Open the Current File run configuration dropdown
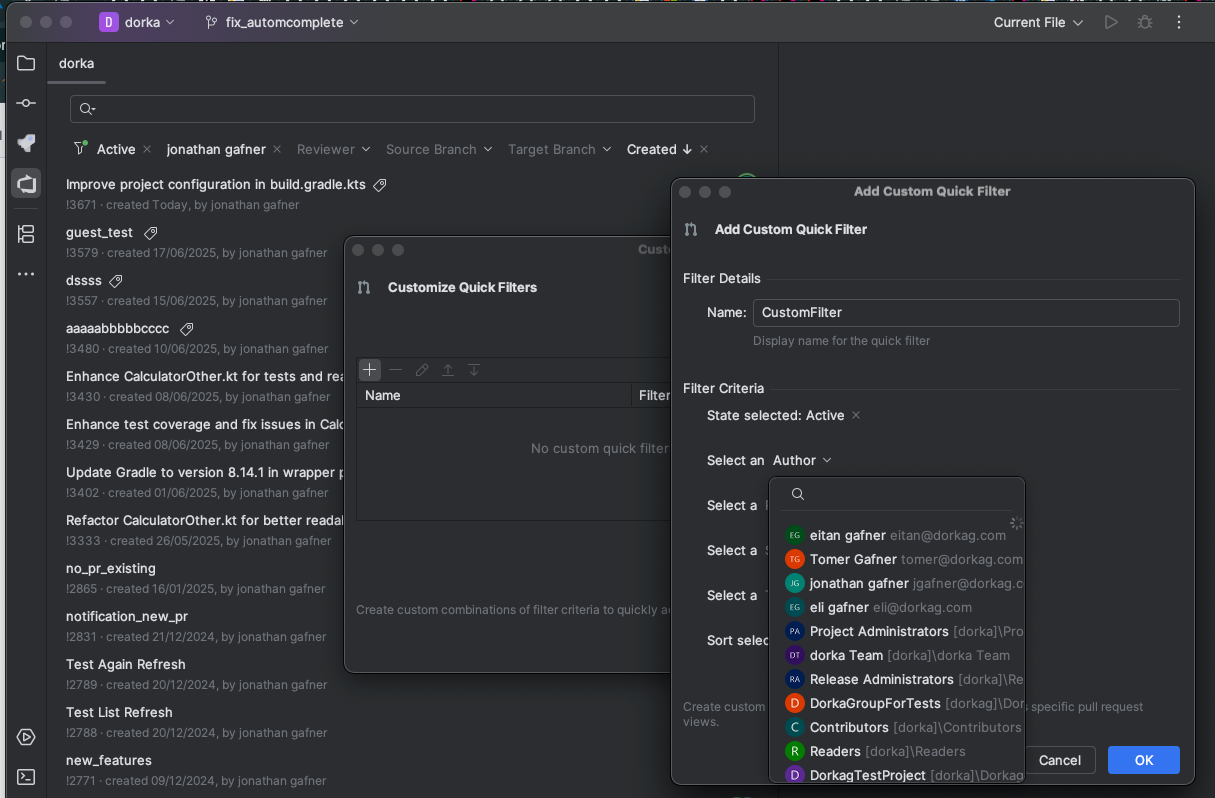 point(1038,22)
